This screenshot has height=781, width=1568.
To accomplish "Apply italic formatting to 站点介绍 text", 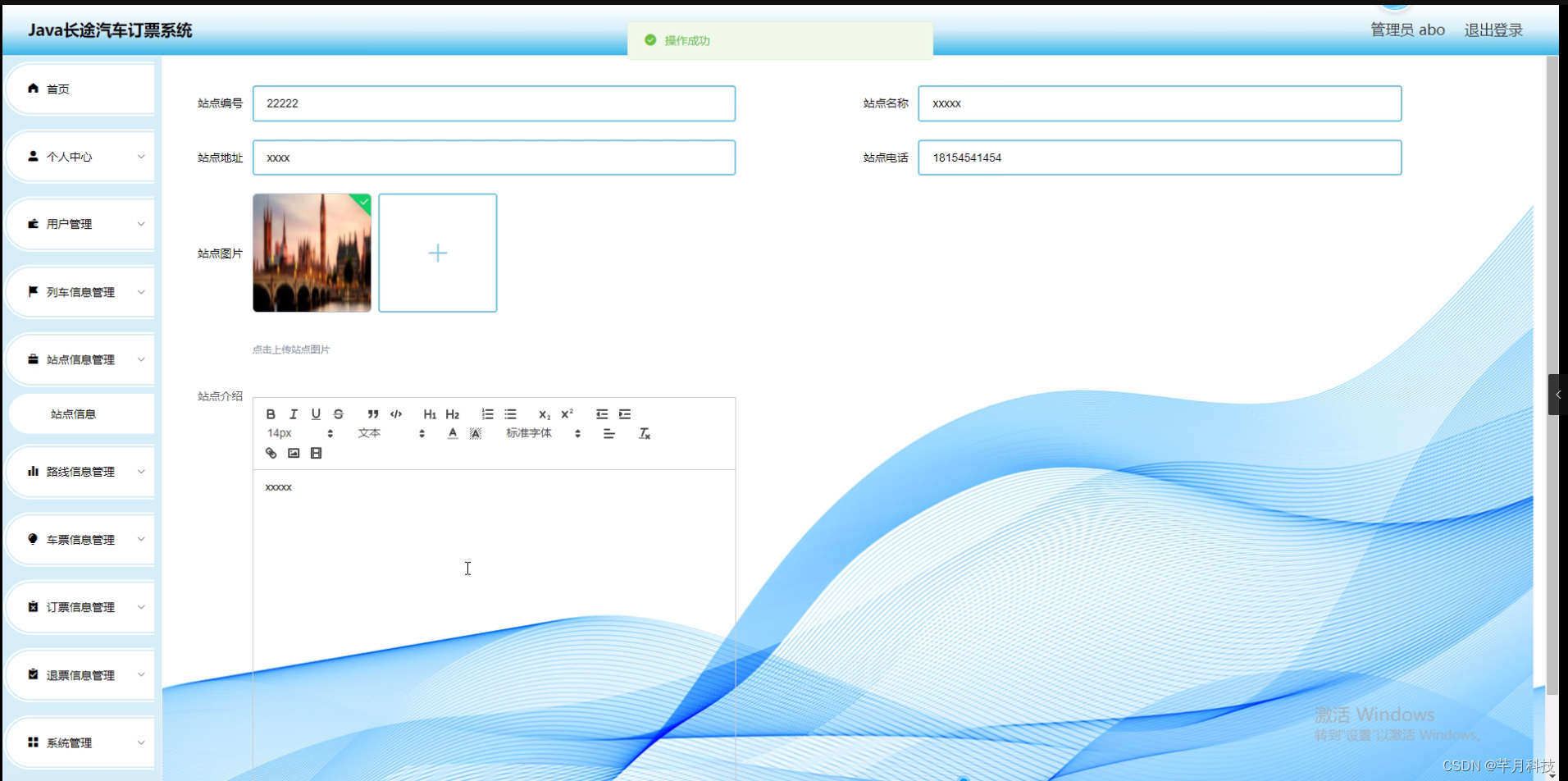I will pyautogui.click(x=293, y=414).
